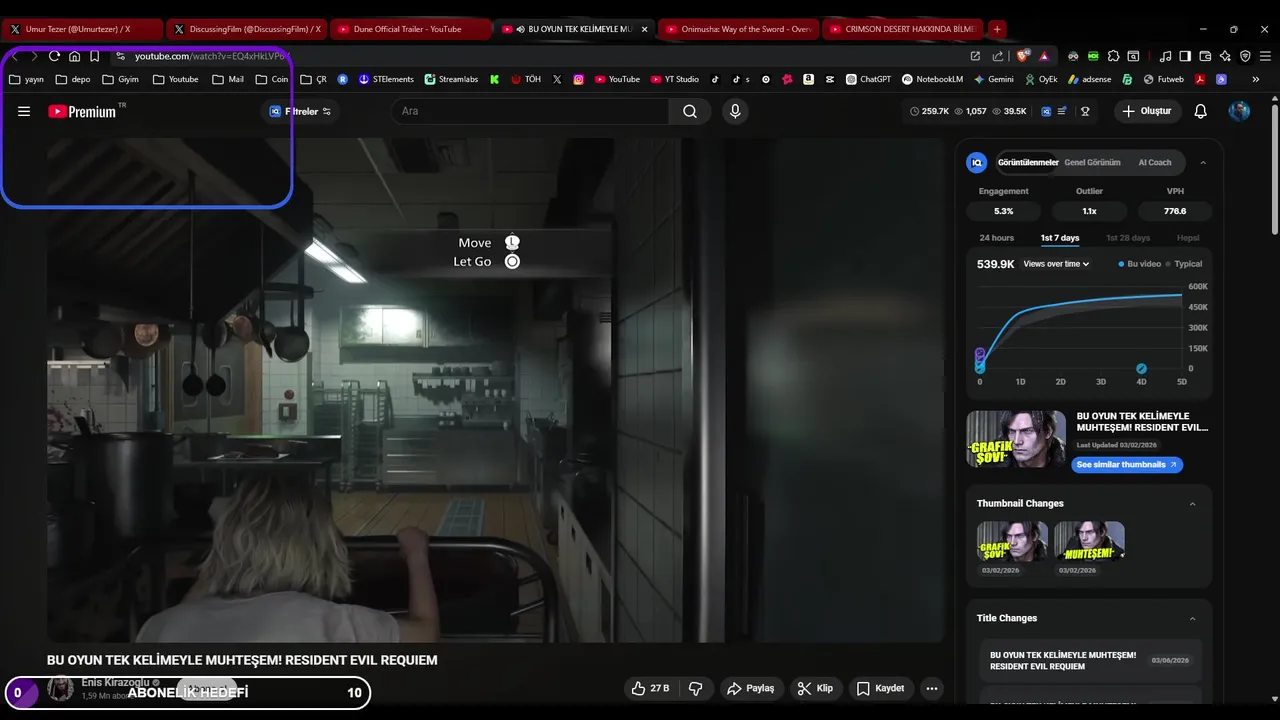Show more bookmarks with chevron overflow
The height and width of the screenshot is (720, 1280).
point(1255,79)
